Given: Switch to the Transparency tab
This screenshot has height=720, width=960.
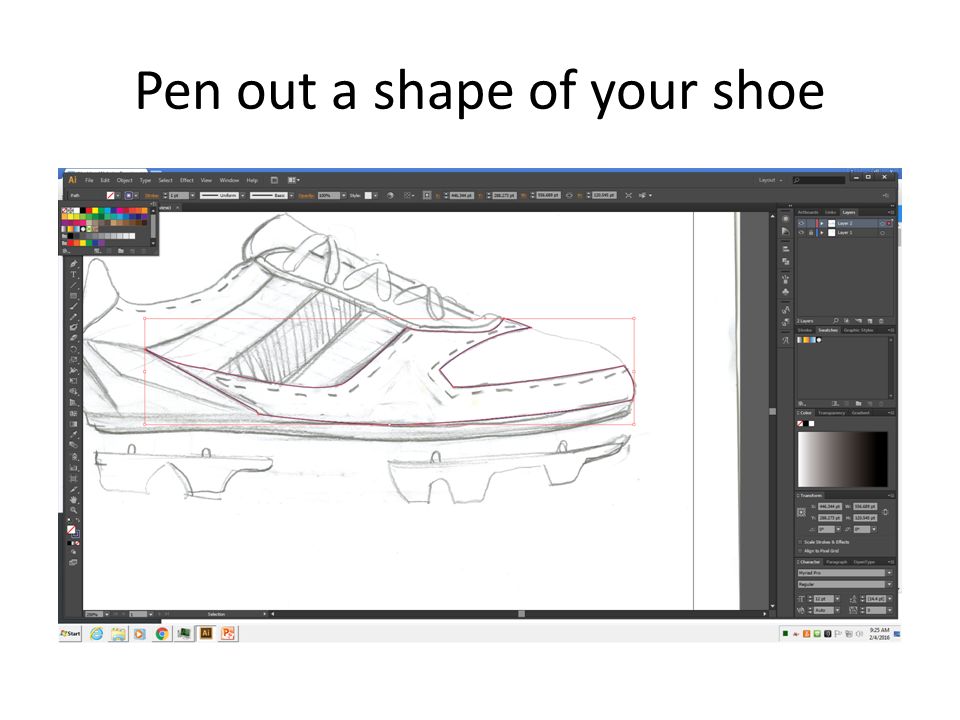Looking at the screenshot, I should click(831, 413).
